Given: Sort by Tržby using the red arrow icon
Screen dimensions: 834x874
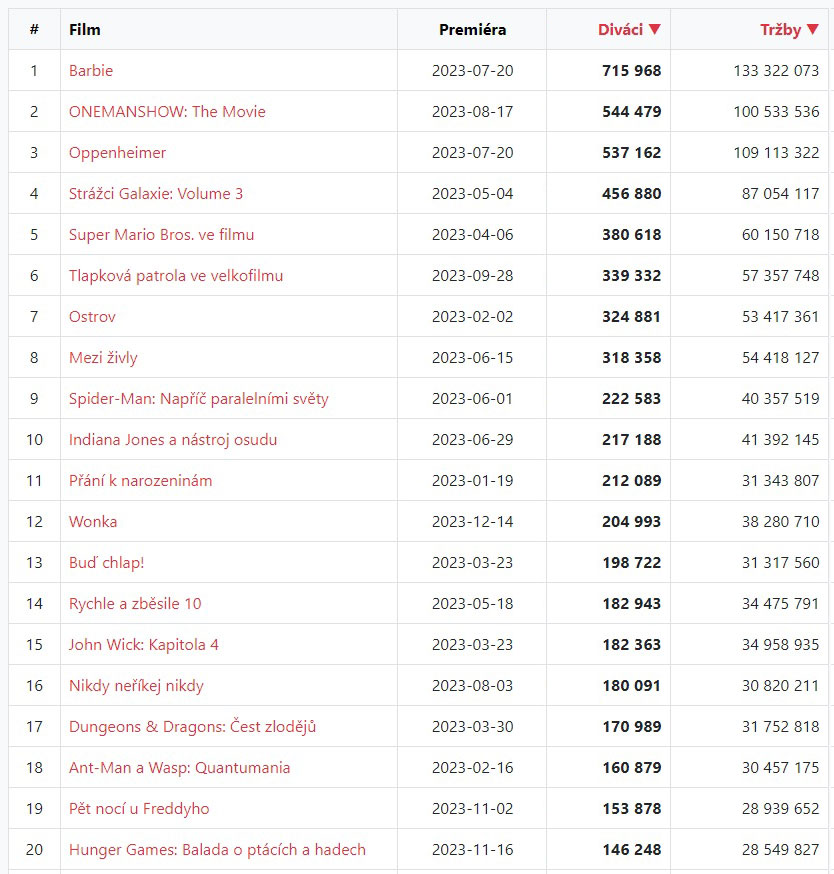Looking at the screenshot, I should click(813, 29).
